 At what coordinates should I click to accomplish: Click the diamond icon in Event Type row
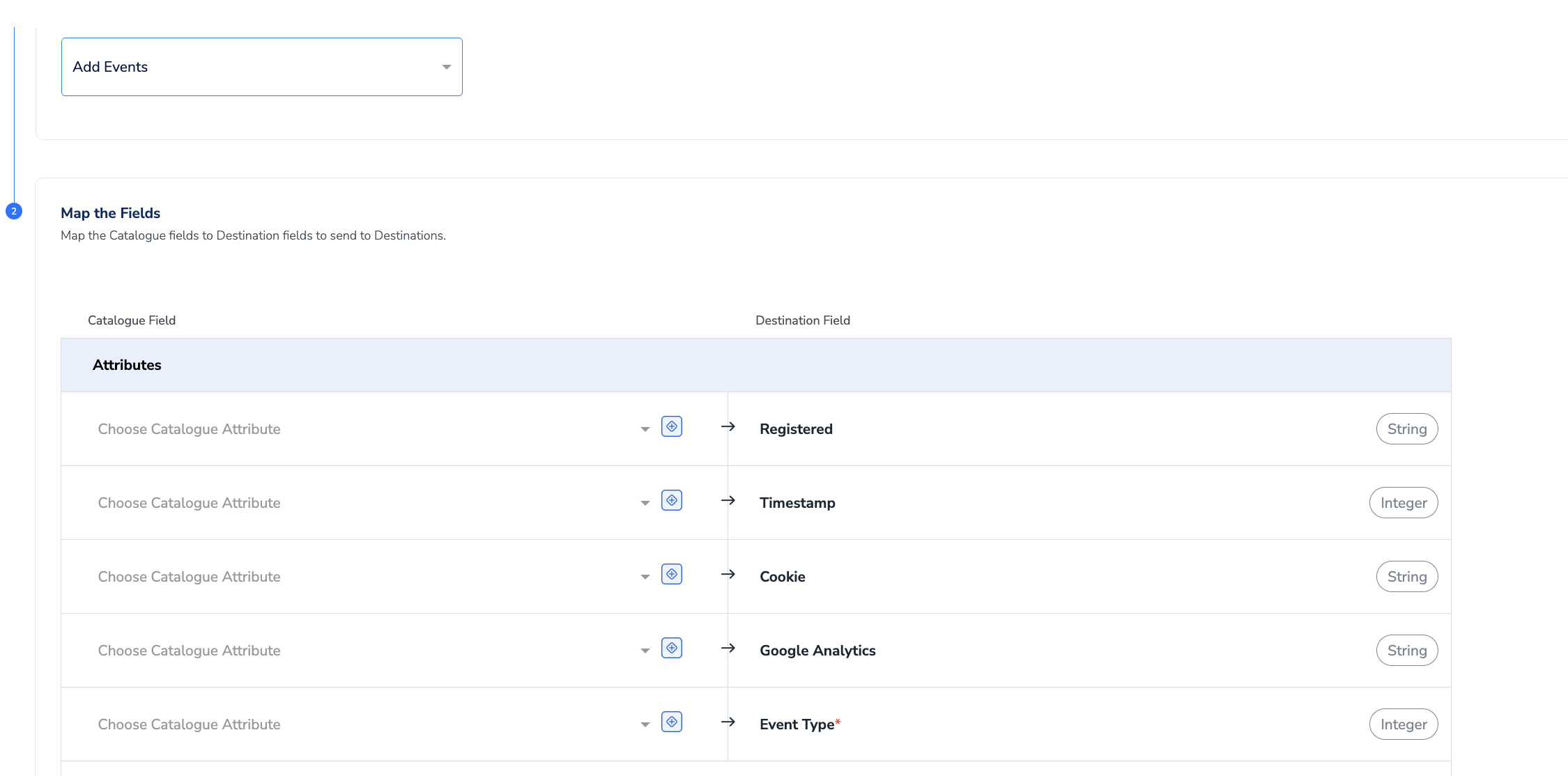[671, 722]
